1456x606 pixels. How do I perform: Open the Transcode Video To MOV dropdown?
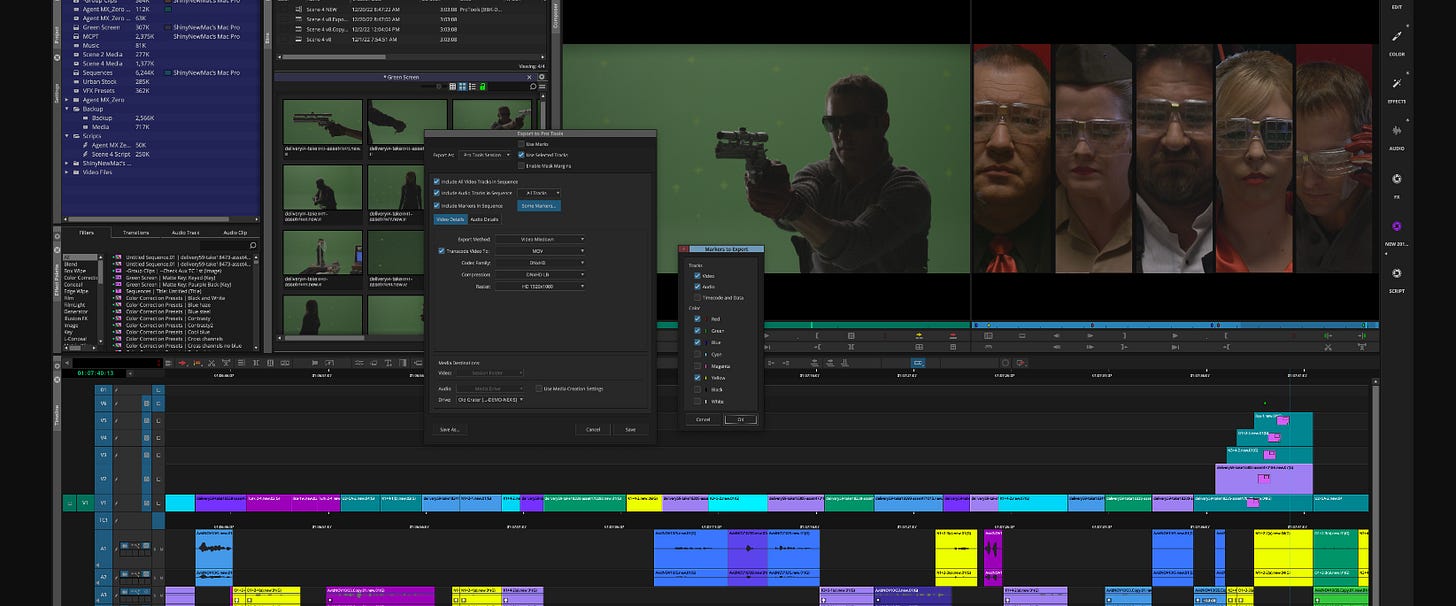(540, 251)
